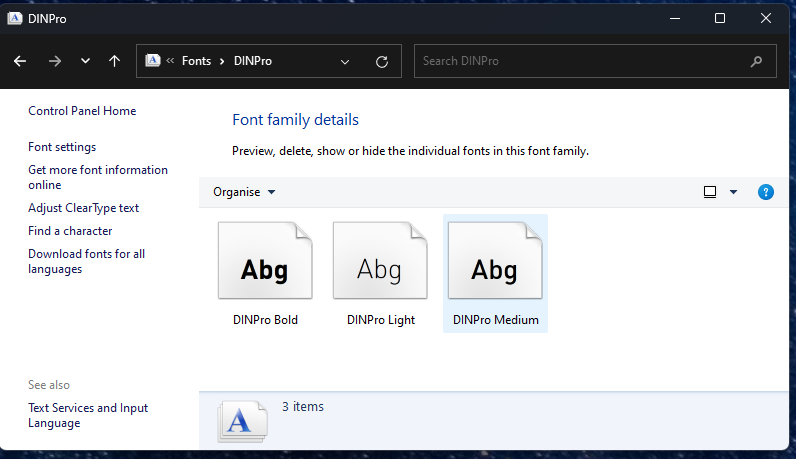This screenshot has height=459, width=796.
Task: Refresh the DINPro folder view
Action: [381, 61]
